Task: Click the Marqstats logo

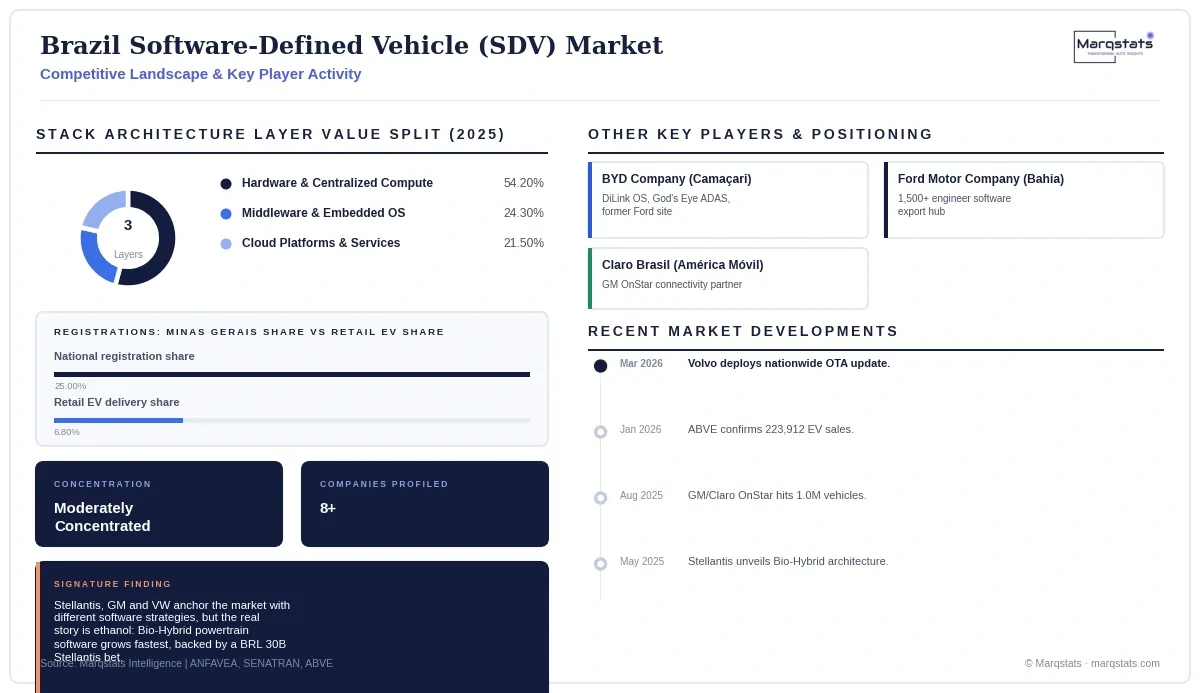Action: tap(1114, 47)
